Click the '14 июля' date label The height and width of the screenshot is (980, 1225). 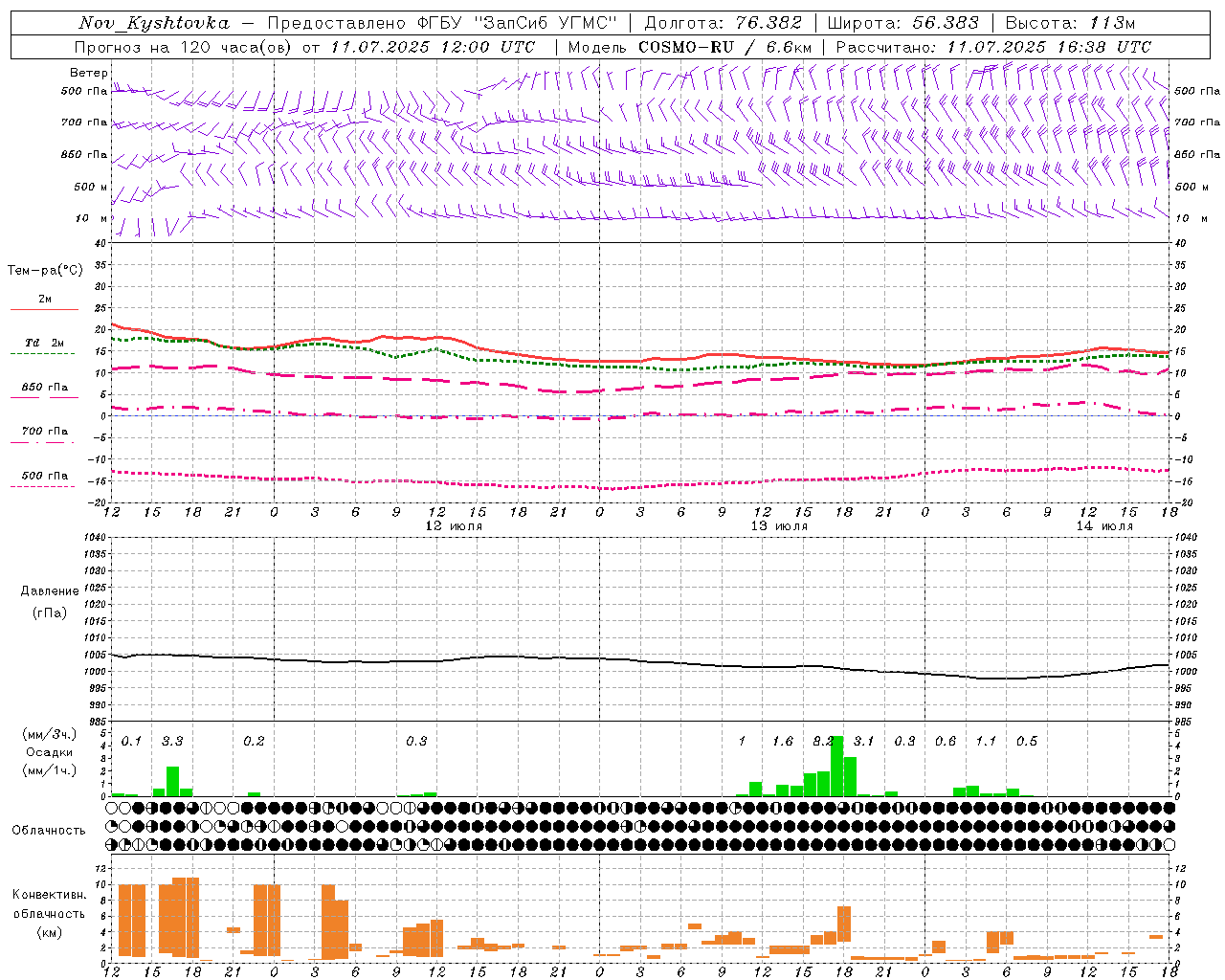1104,526
